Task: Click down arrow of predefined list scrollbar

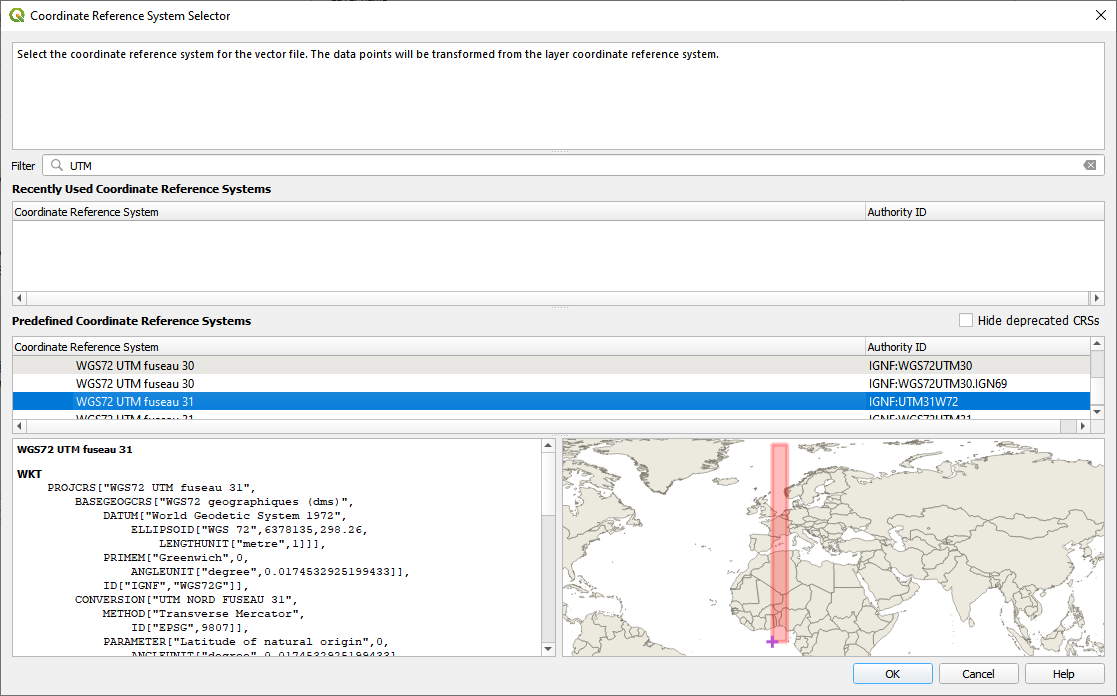Action: click(x=1097, y=412)
